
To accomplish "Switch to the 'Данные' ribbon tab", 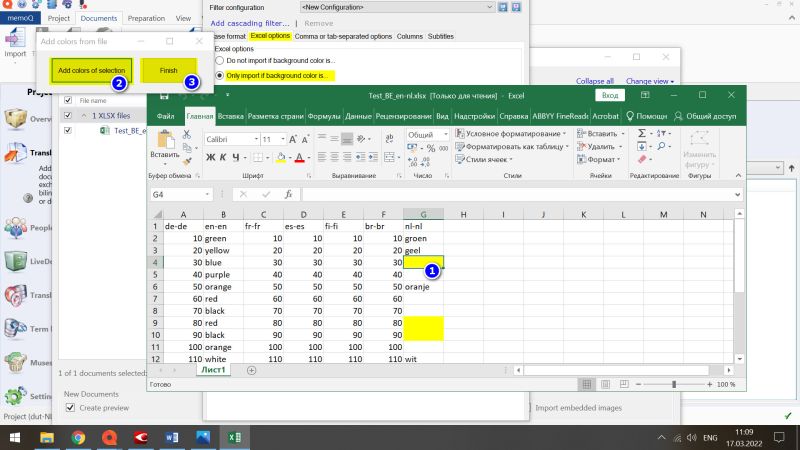I will (x=358, y=116).
